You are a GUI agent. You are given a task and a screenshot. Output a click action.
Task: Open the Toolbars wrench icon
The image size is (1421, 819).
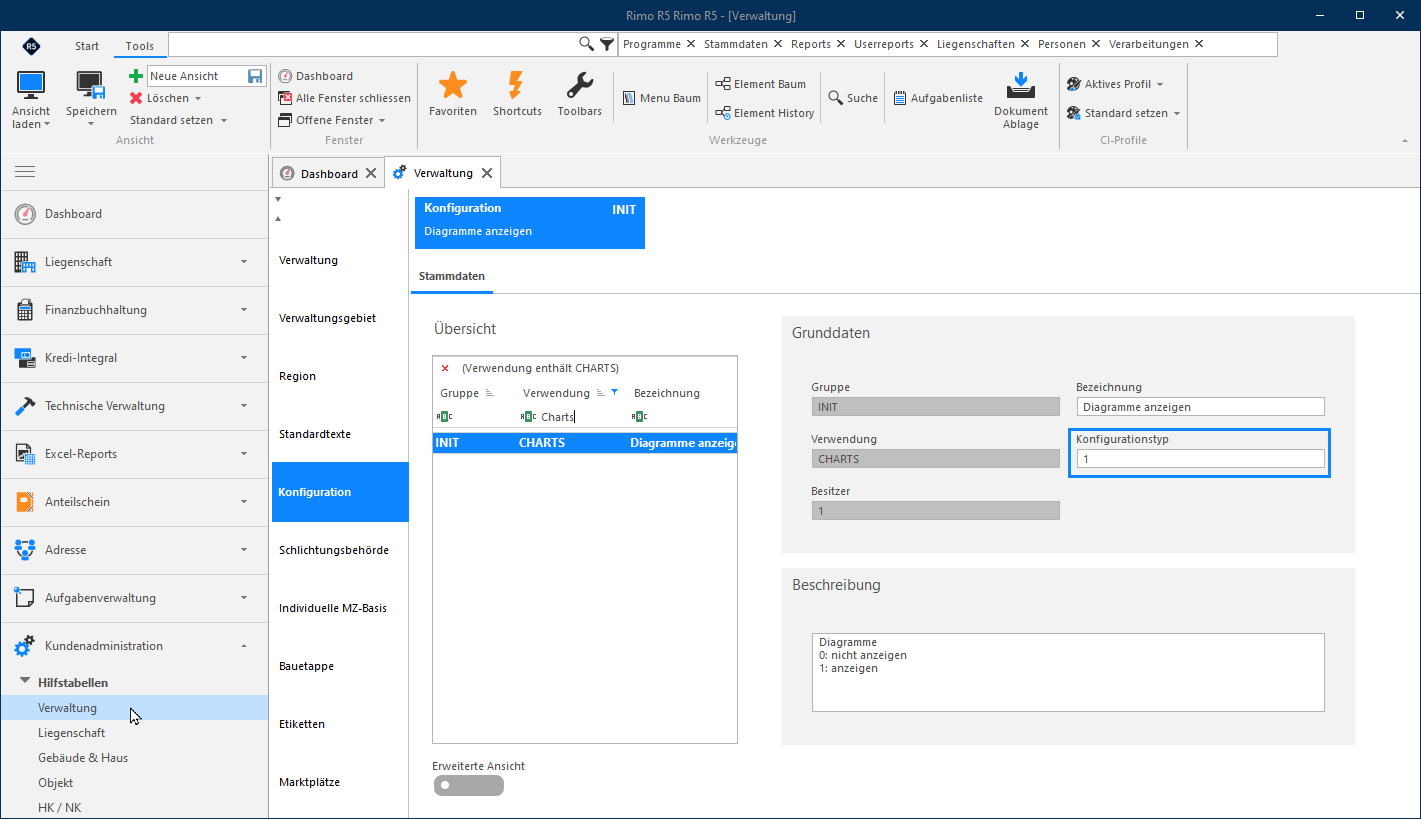pos(580,86)
